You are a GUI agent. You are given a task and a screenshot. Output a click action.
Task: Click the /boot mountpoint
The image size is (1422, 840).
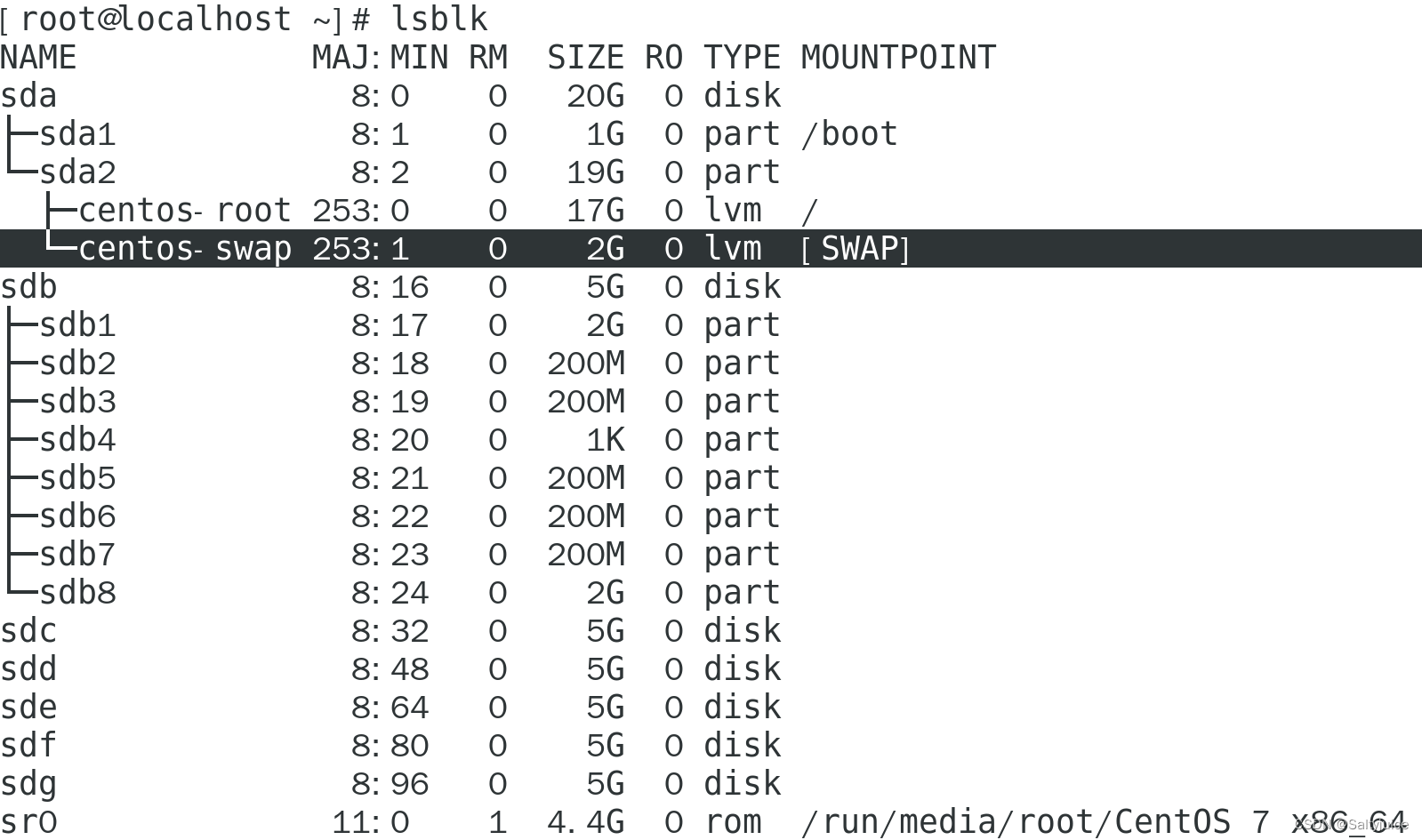[849, 134]
